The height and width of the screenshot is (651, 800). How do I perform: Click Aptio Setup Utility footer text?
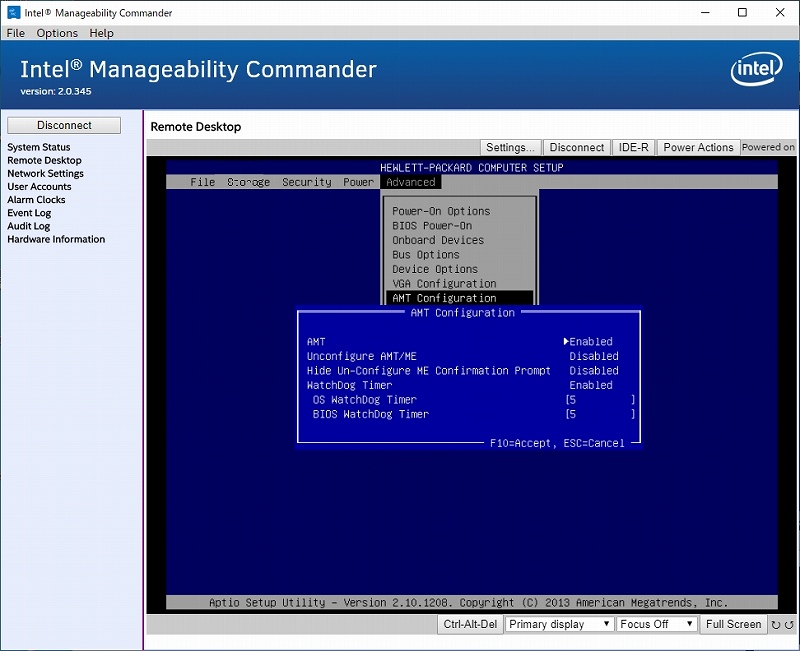pos(468,603)
